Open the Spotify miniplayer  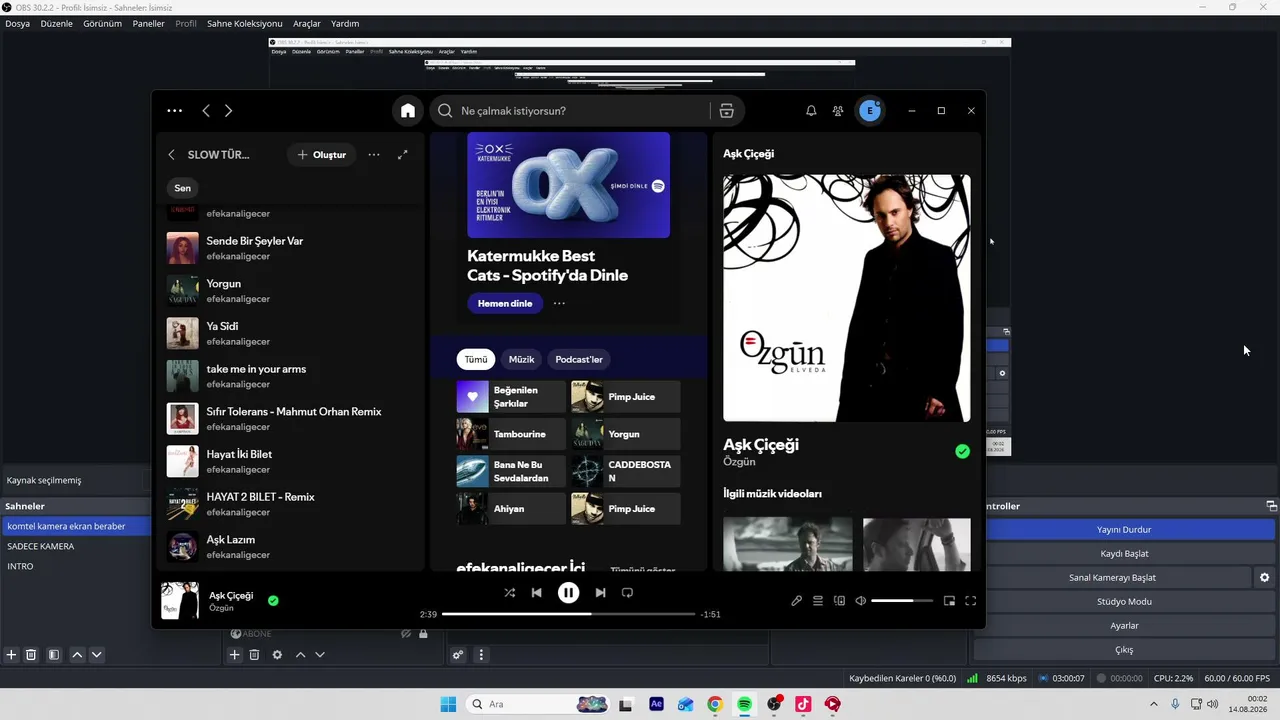949,601
